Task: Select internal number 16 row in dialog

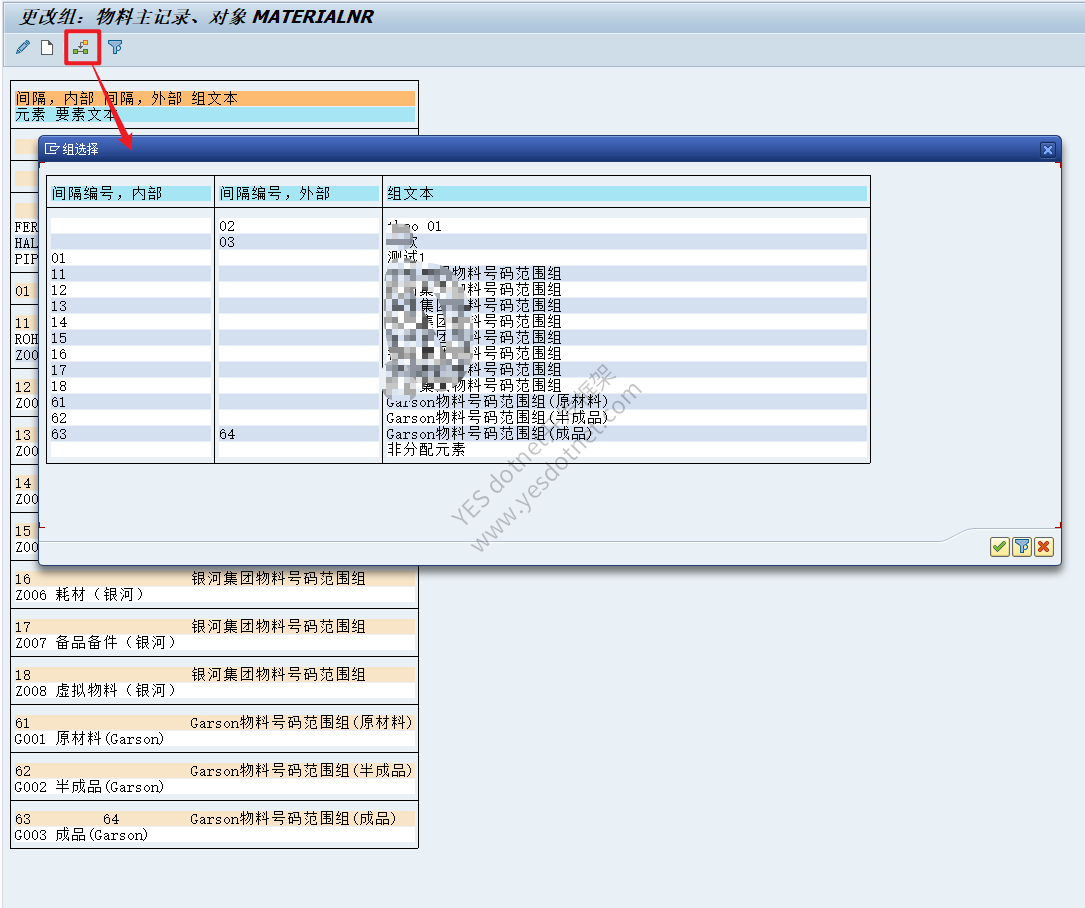Action: coord(459,354)
